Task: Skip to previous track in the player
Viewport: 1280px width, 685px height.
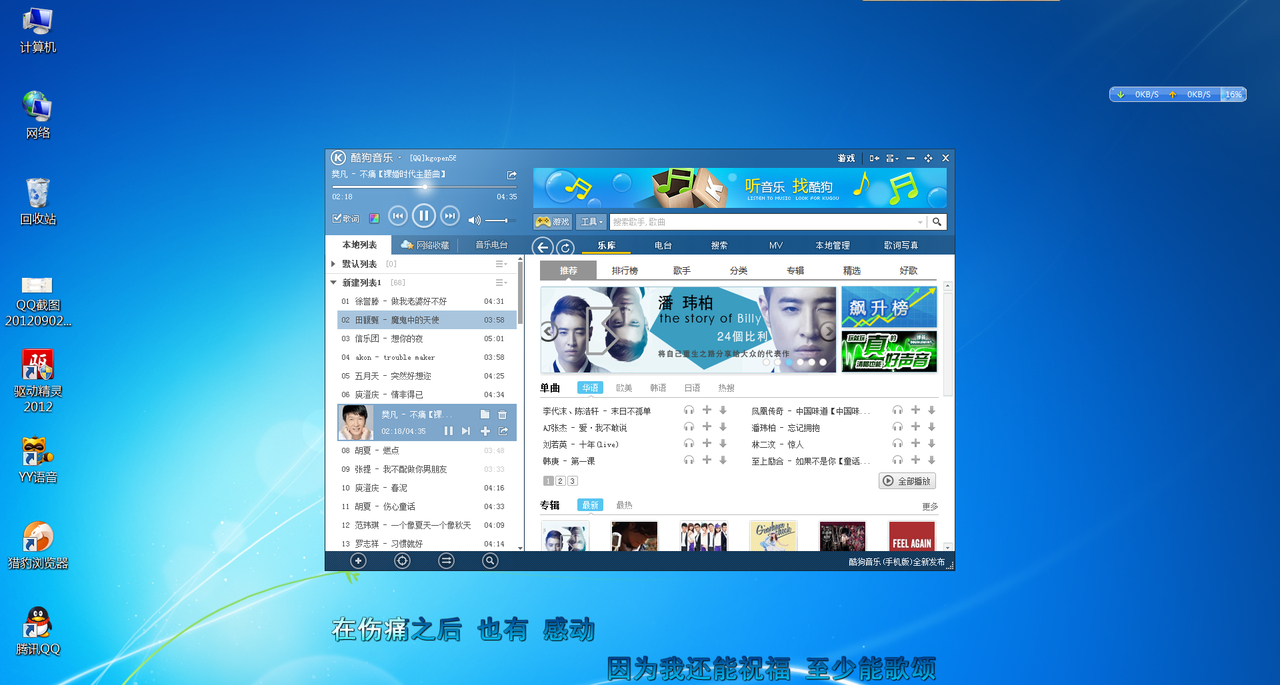Action: (398, 216)
